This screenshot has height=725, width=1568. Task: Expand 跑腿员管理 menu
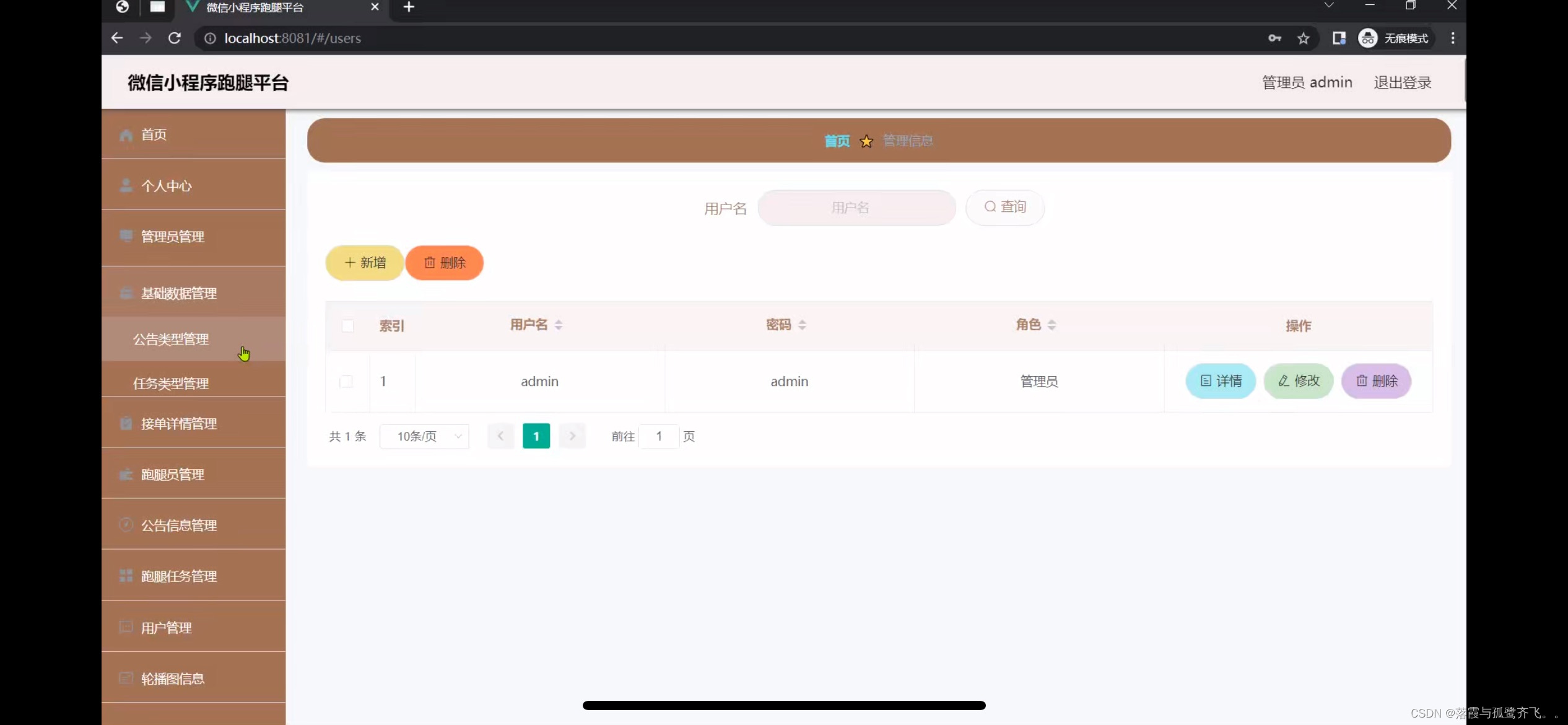pyautogui.click(x=193, y=475)
